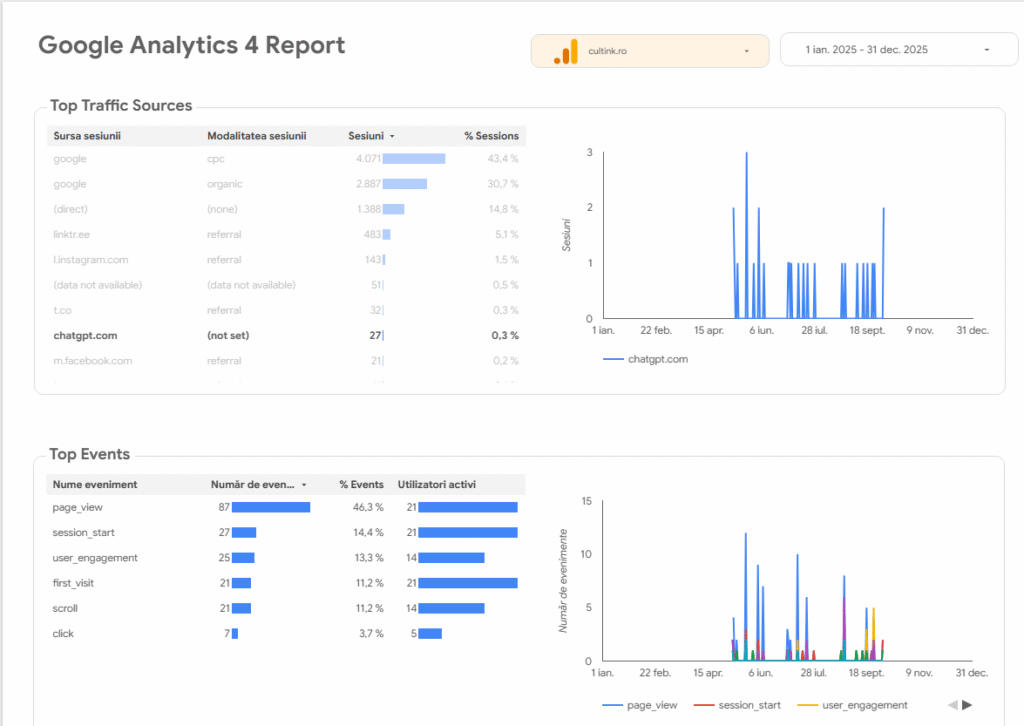1024x726 pixels.
Task: Toggle the page_view series via its legend
Action: pyautogui.click(x=641, y=704)
